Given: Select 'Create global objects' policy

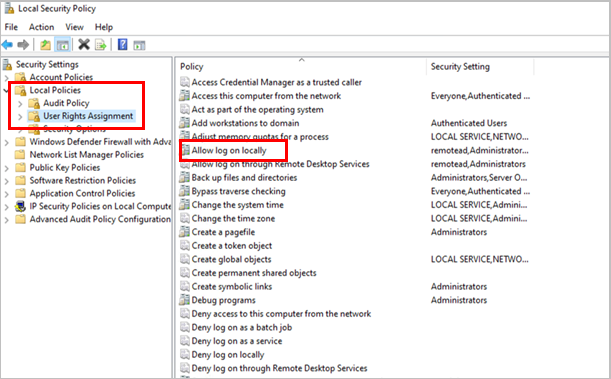Looking at the screenshot, I should (231, 259).
